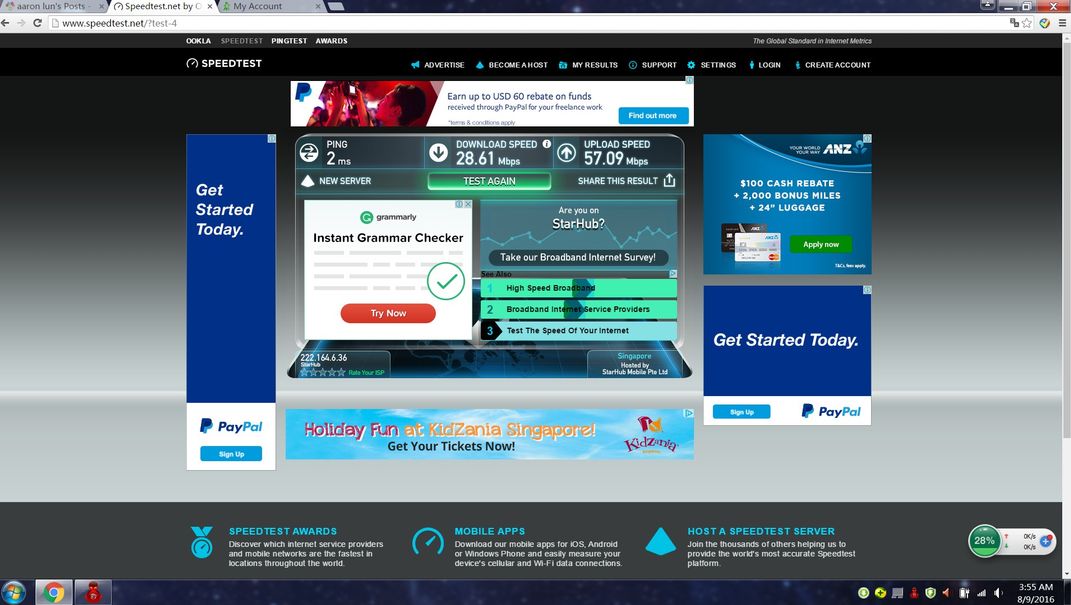Click the New Server pyramid icon

tap(307, 180)
